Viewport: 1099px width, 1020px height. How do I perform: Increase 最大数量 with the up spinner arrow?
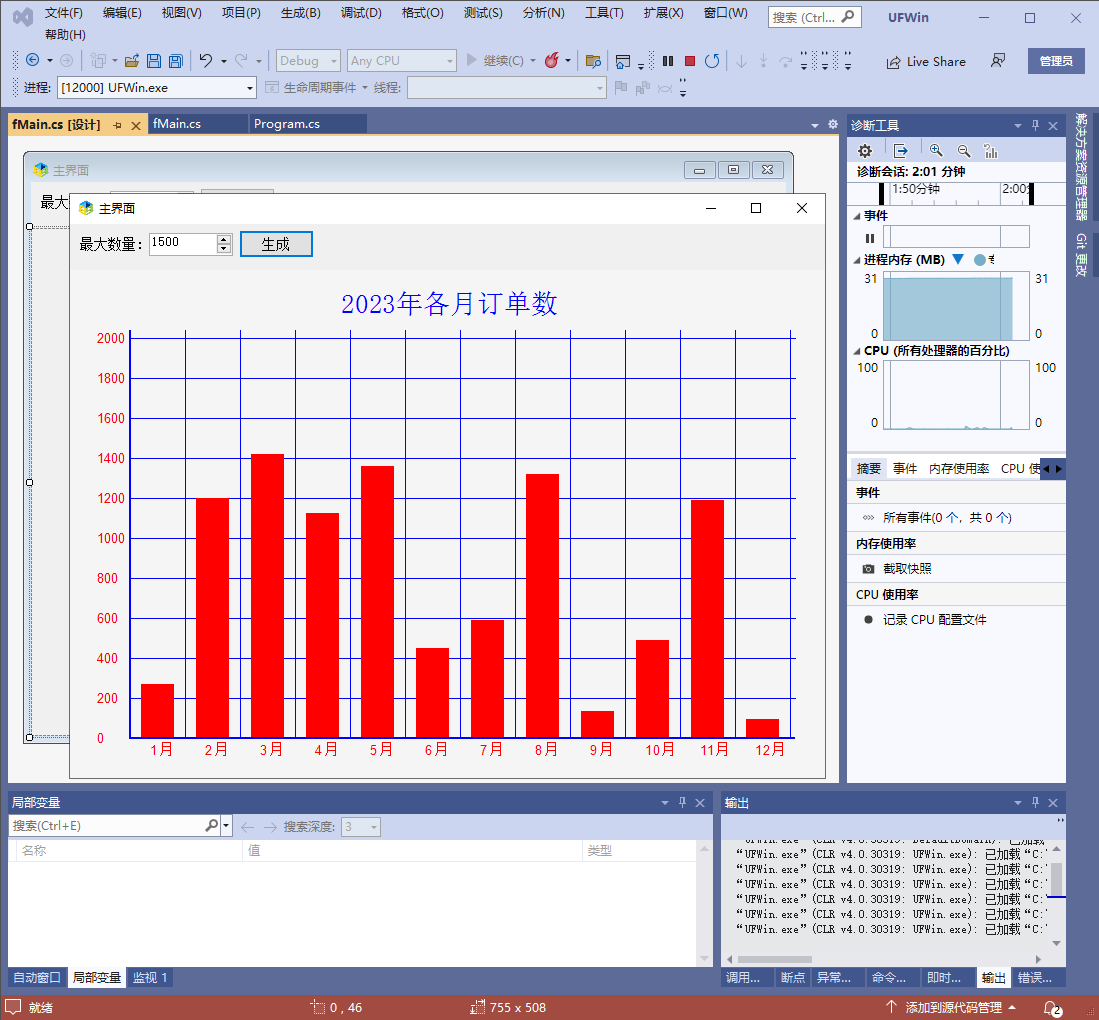click(224, 240)
